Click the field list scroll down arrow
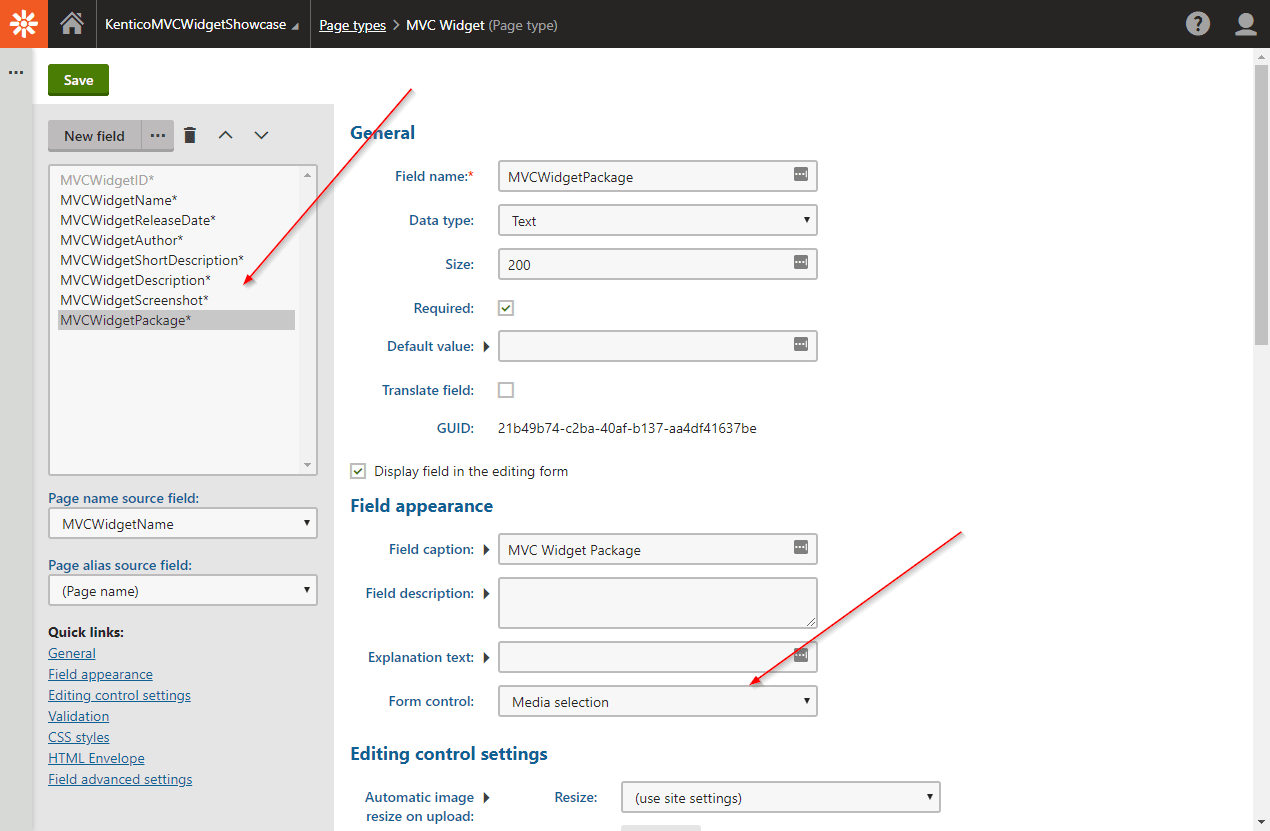 [308, 465]
